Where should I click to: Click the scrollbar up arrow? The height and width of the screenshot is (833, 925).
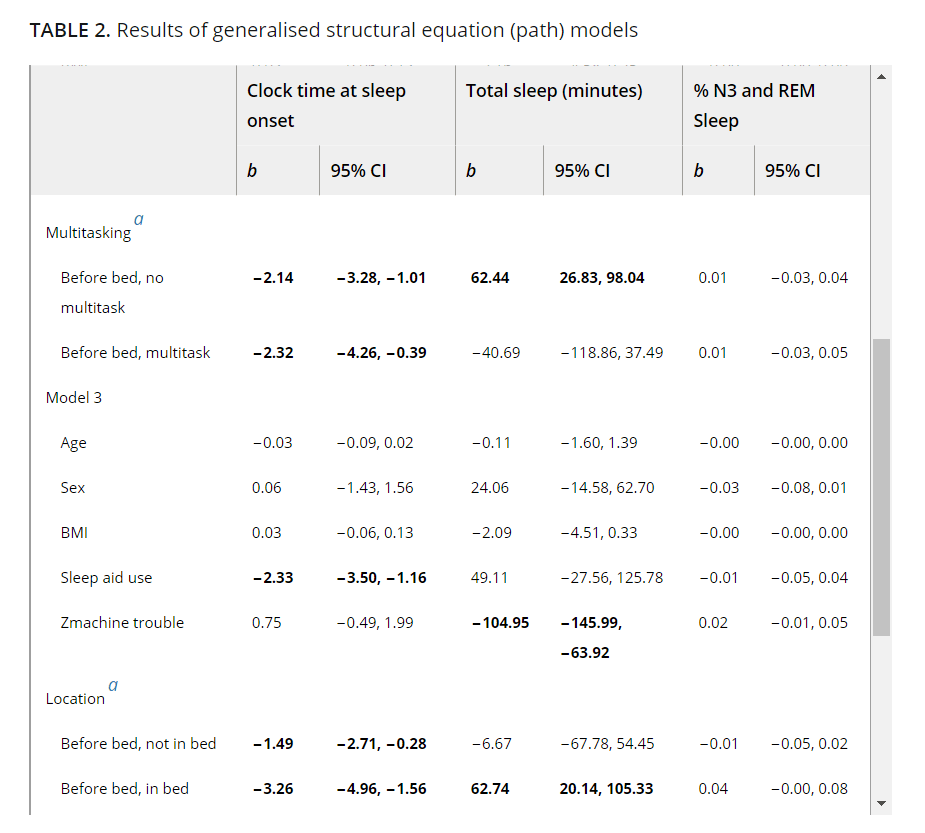[880, 77]
